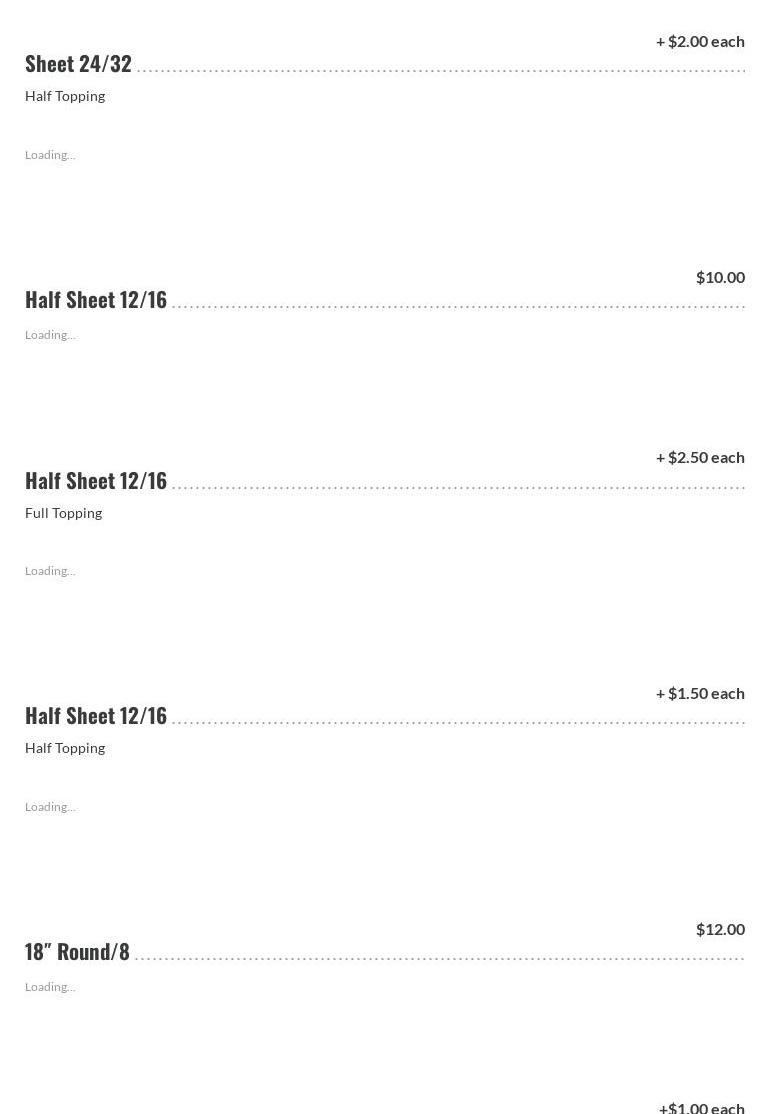Click Loading text below Half Sheet Half Topping

(50, 807)
